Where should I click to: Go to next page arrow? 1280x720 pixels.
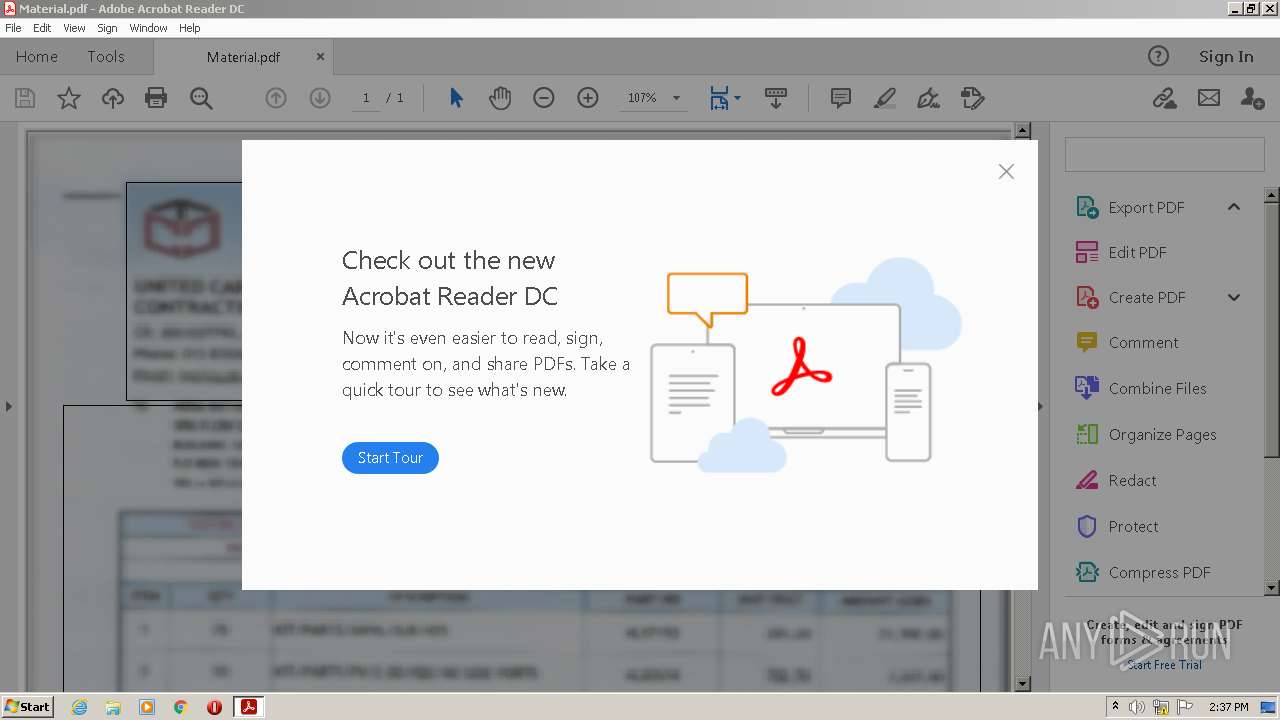point(320,98)
